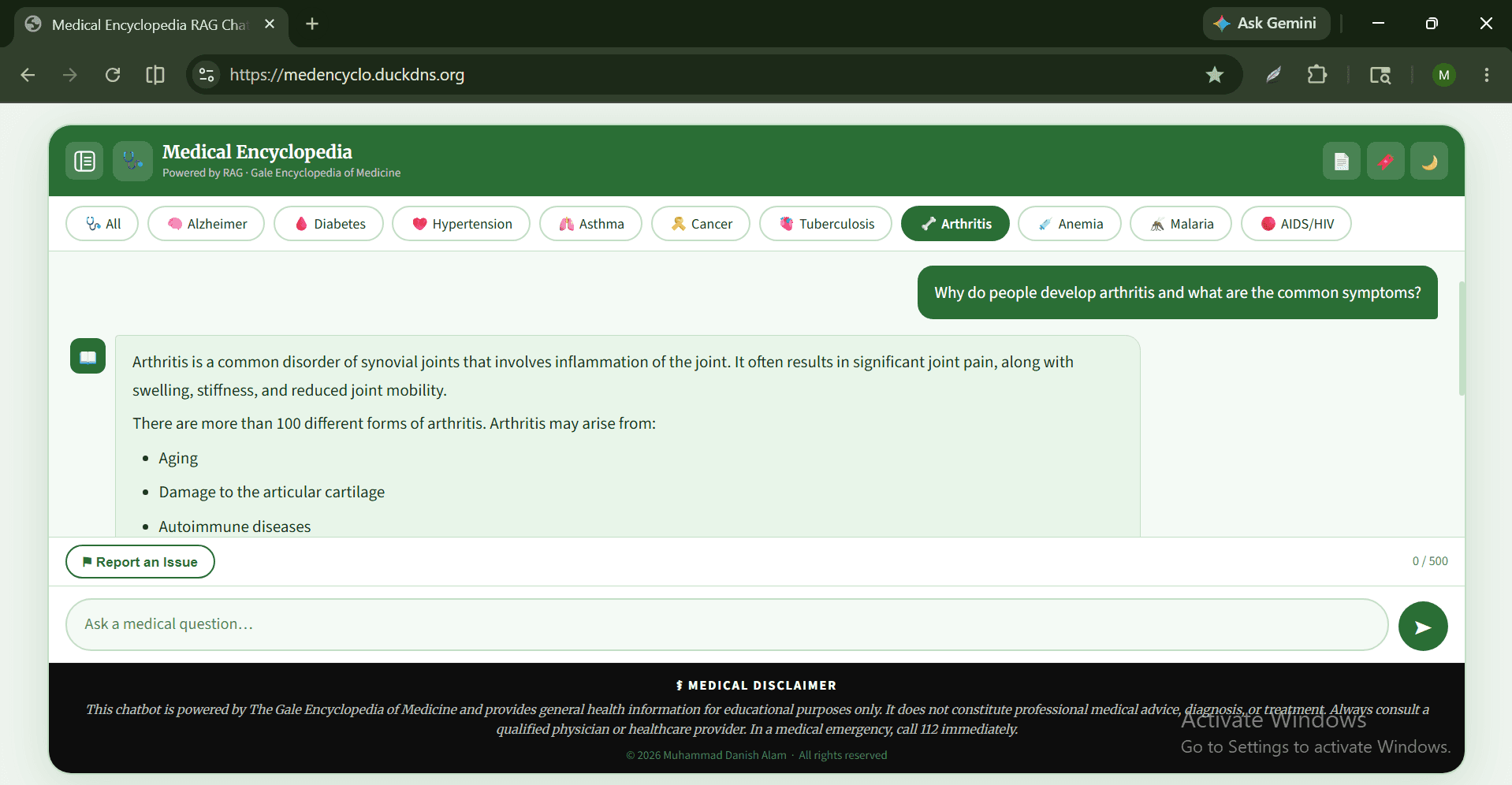Open the document icon in header
The width and height of the screenshot is (1512, 785).
point(1341,162)
